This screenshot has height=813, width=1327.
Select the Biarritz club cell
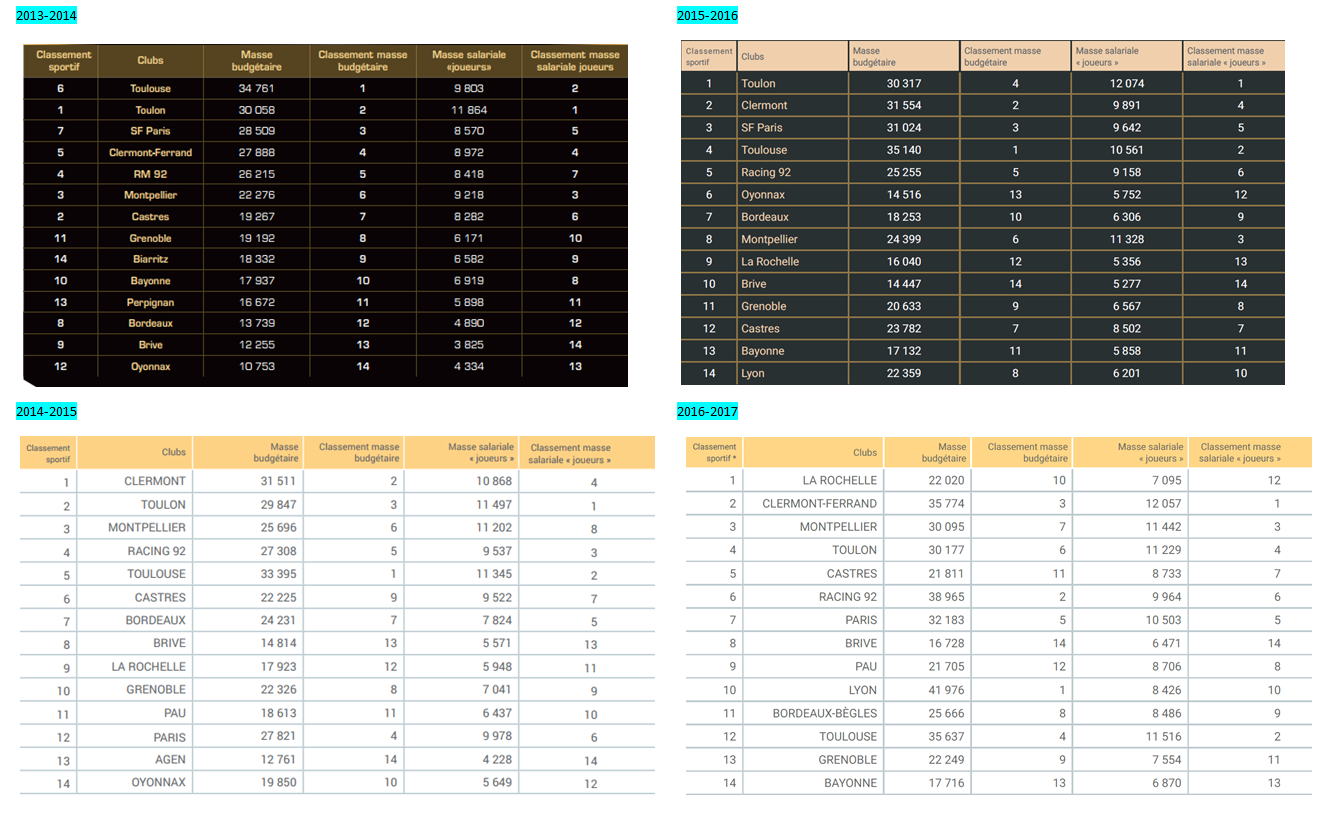[150, 259]
